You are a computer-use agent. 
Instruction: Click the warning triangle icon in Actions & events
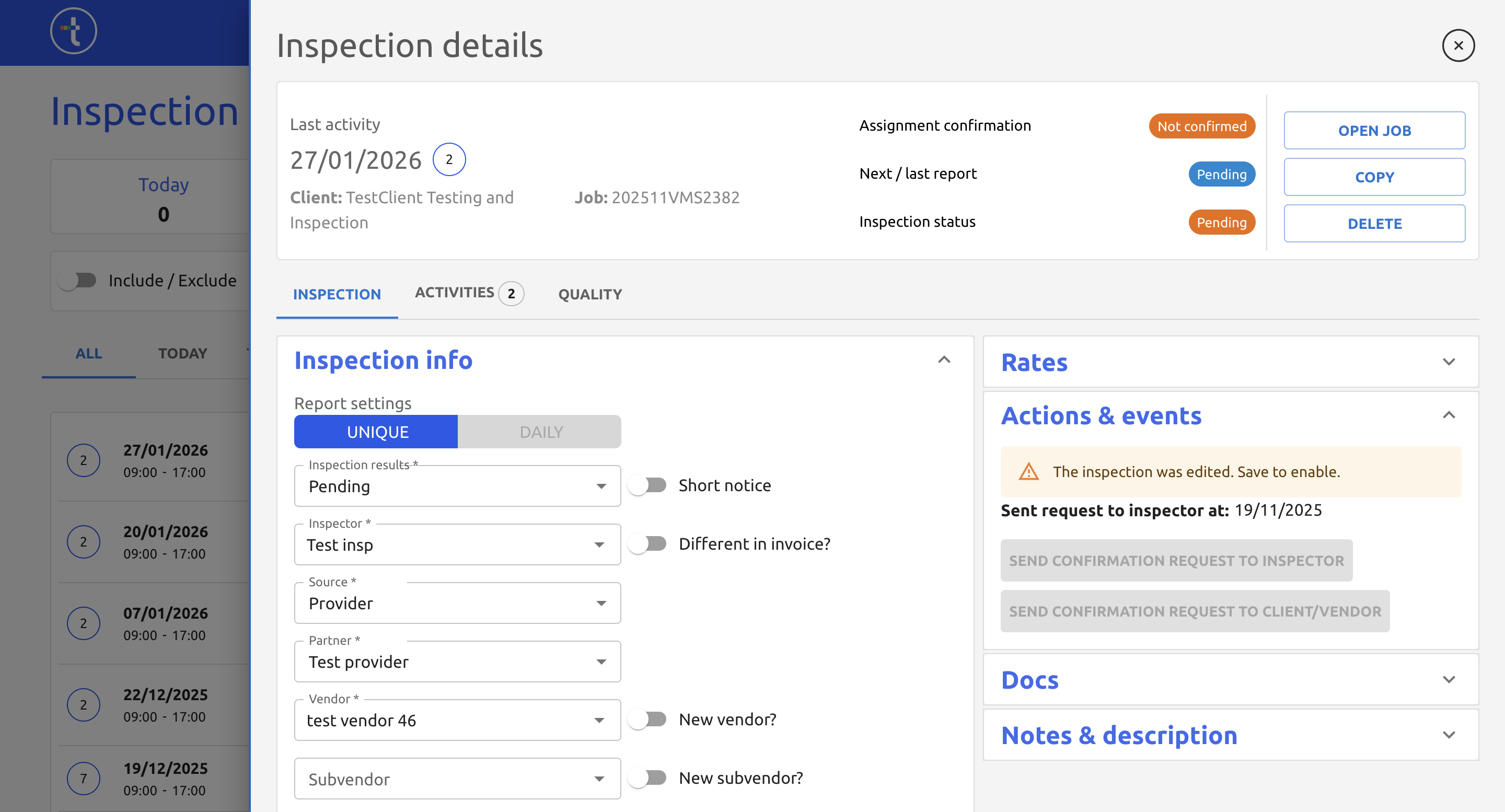pyautogui.click(x=1028, y=471)
